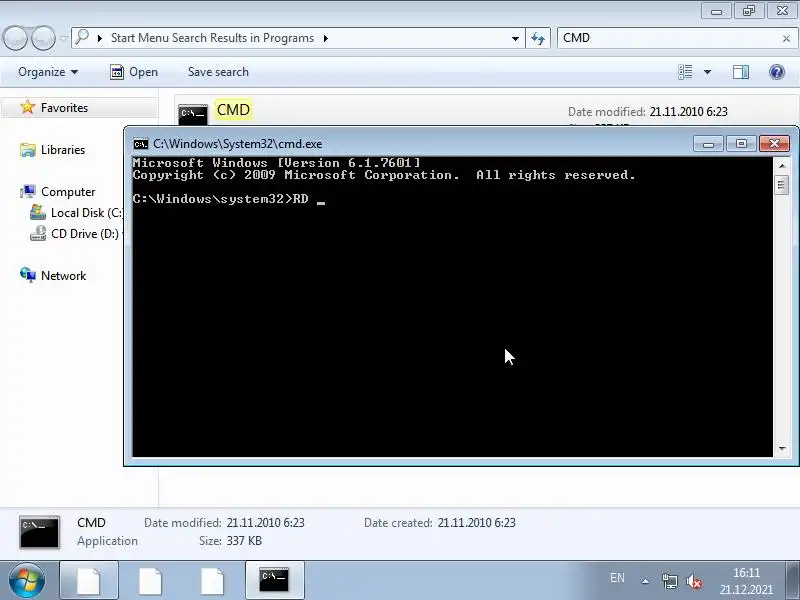Expand the view options dropdown arrow
Viewport: 800px width, 600px height.
[707, 72]
